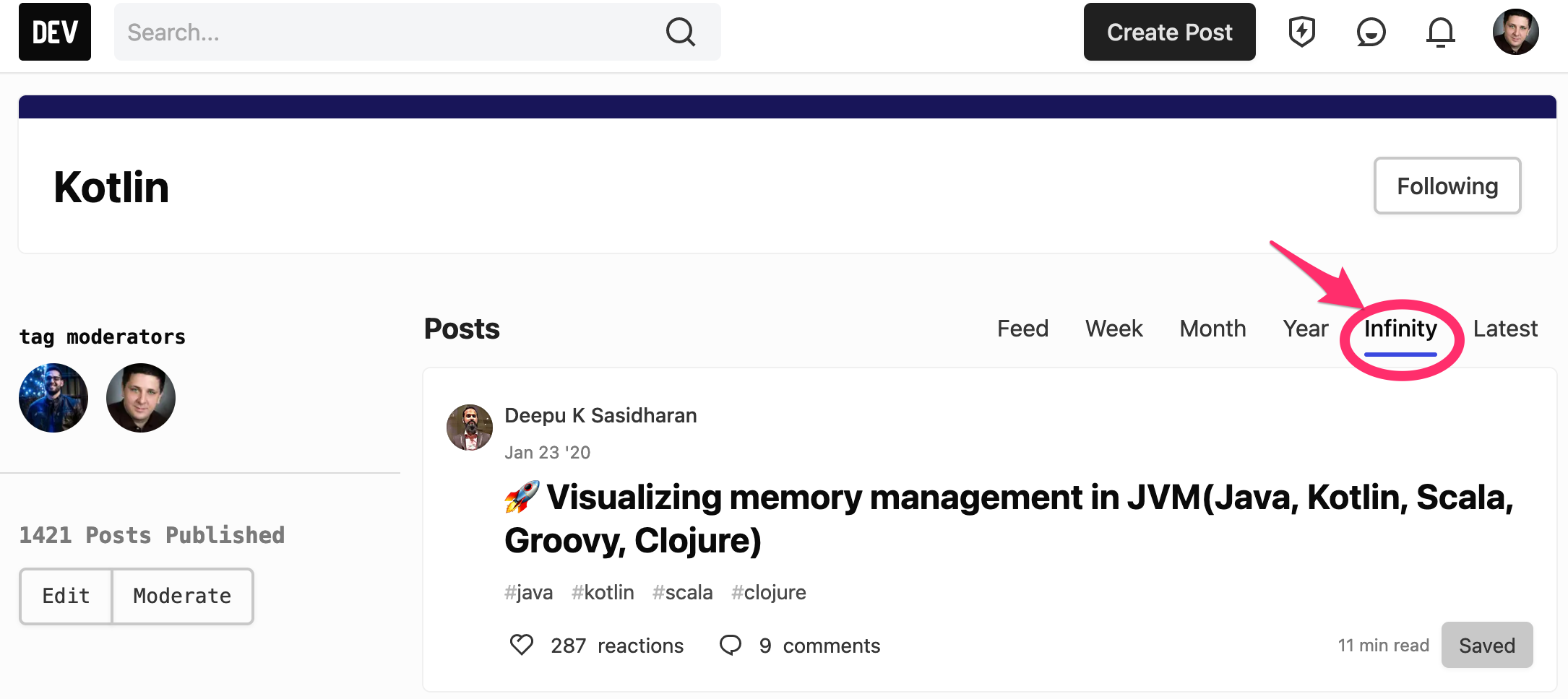Viewport: 1568px width, 699px height.
Task: Open the DEV home logo
Action: click(55, 32)
